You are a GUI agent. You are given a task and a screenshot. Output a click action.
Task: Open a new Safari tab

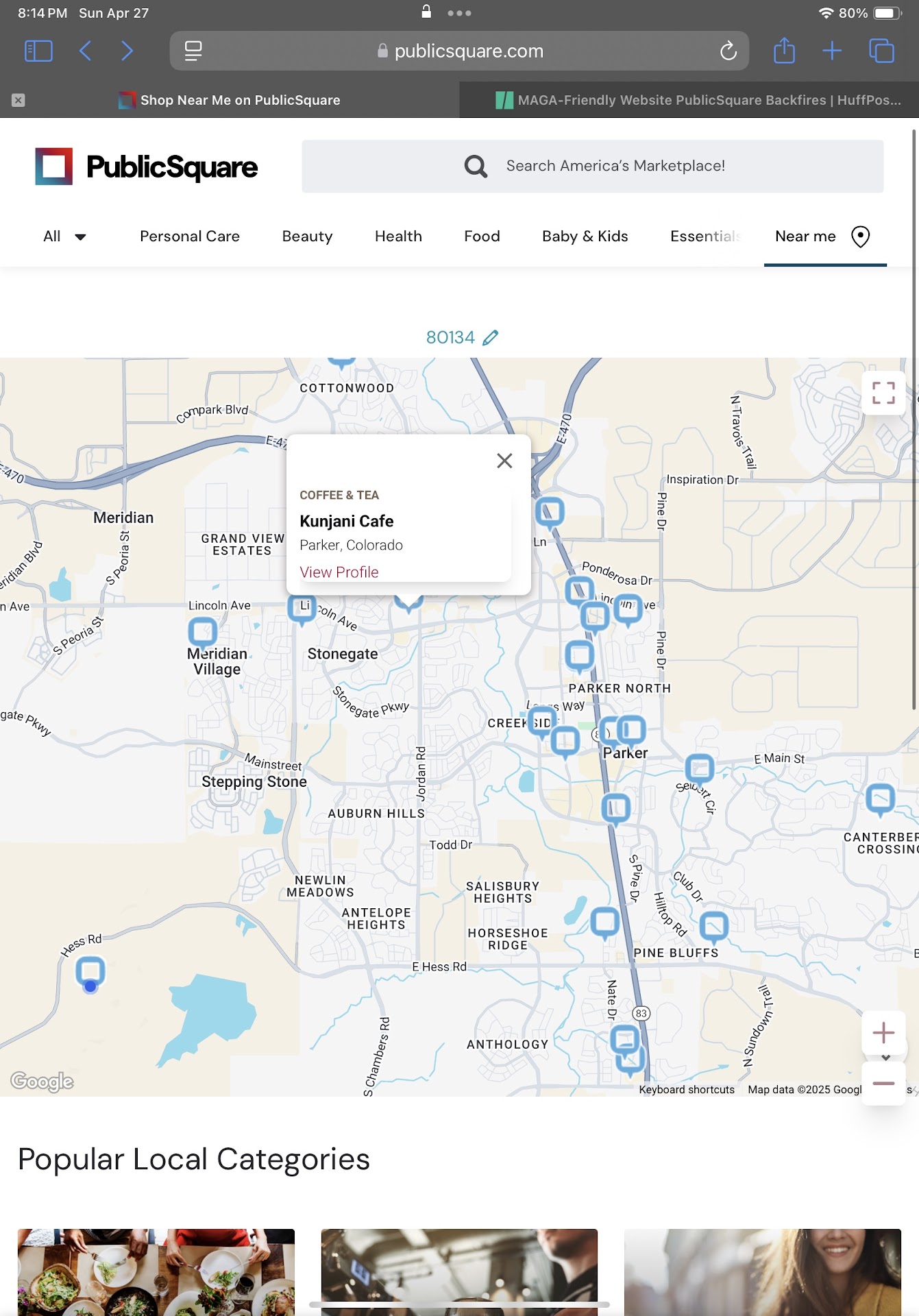click(x=832, y=51)
